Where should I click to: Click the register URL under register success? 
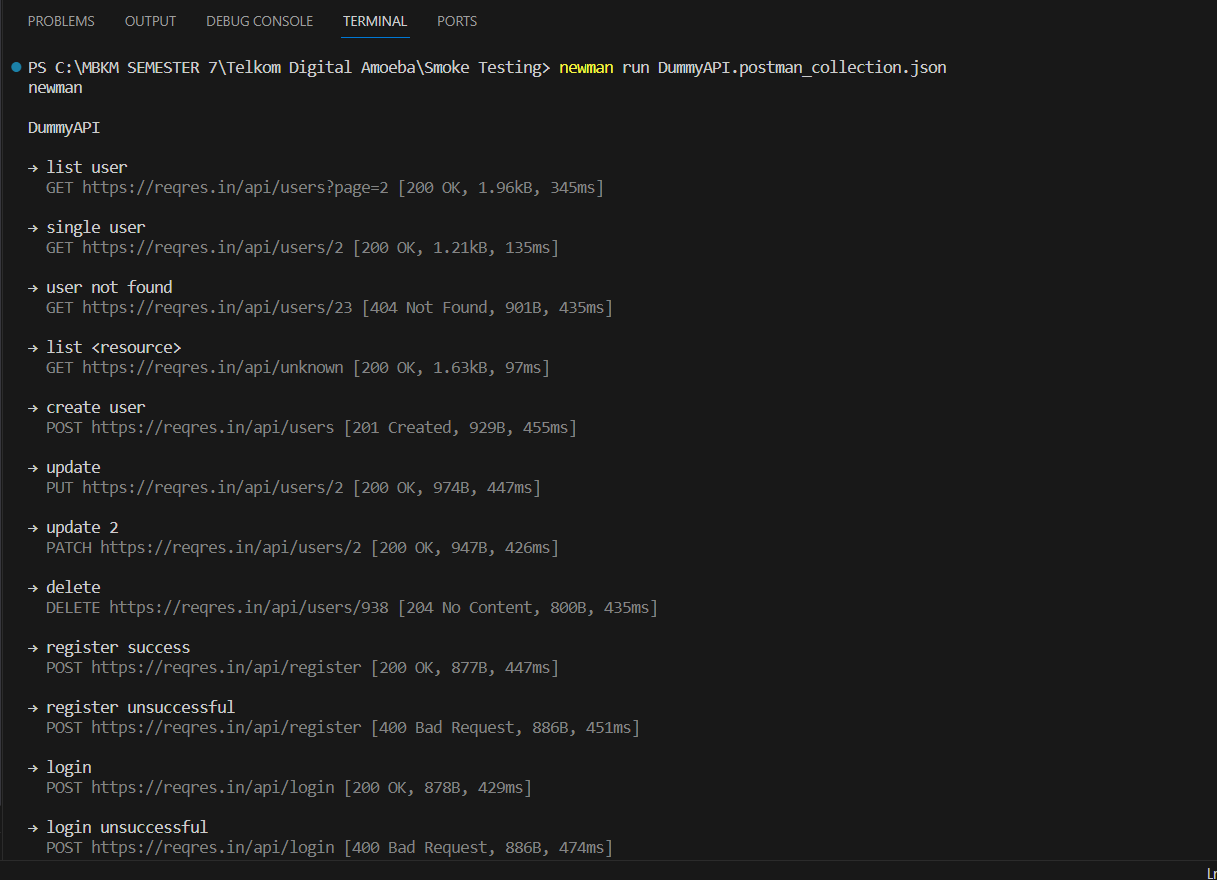coord(226,667)
